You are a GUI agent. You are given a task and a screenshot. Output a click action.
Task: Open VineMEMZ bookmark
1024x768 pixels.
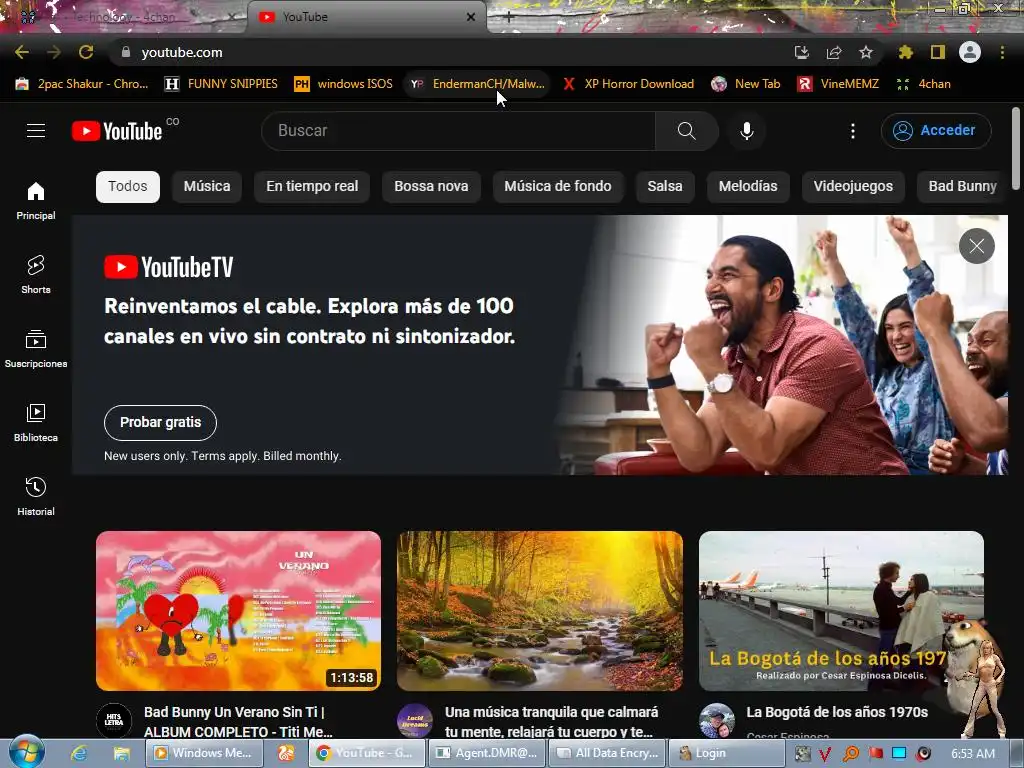coord(838,84)
